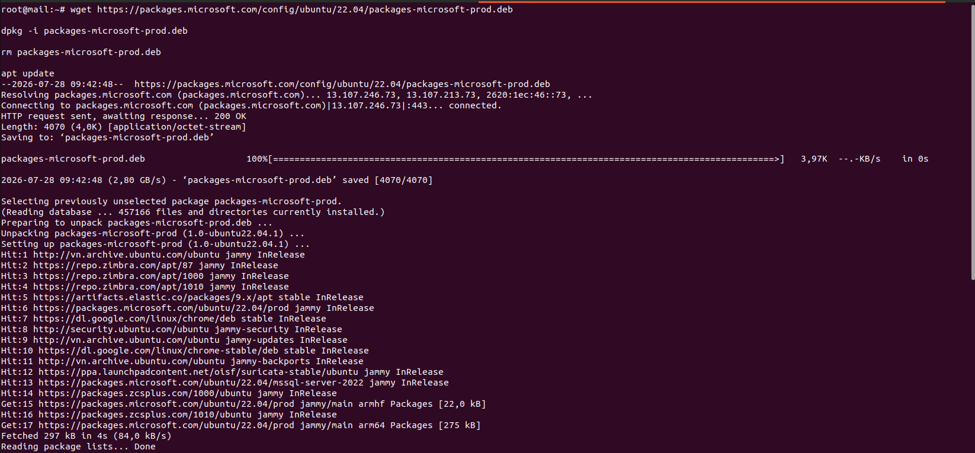
Task: Click the Get:15 armhf Packages line
Action: pyautogui.click(x=244, y=404)
